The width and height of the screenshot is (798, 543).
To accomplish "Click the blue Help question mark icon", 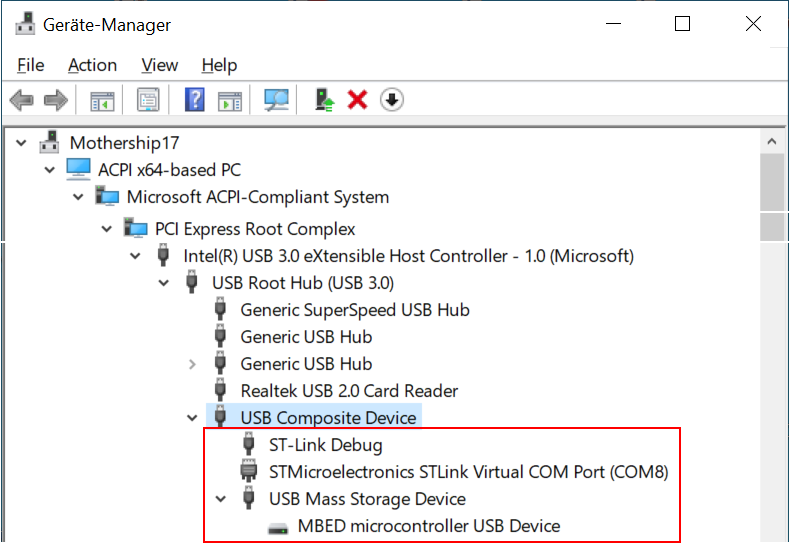I will (196, 100).
